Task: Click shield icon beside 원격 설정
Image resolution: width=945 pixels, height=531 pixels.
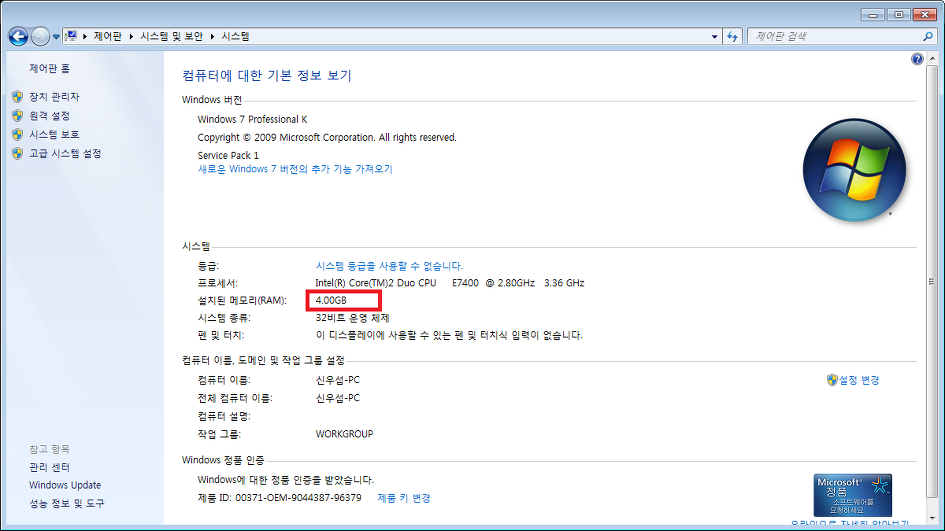Action: pyautogui.click(x=17, y=115)
